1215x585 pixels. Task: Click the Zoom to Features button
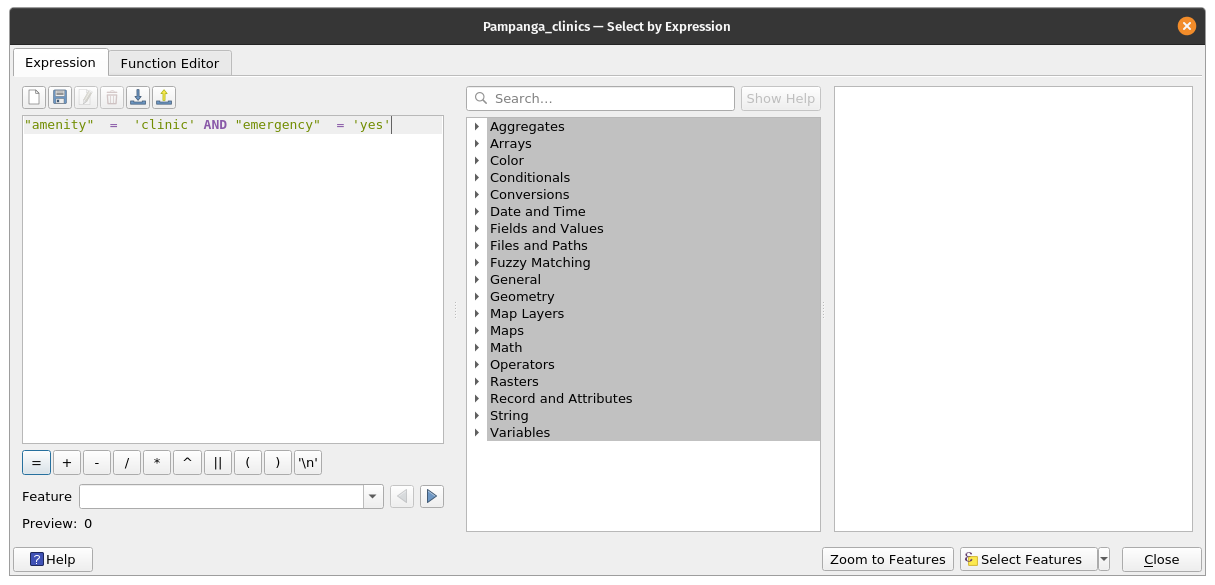[887, 559]
